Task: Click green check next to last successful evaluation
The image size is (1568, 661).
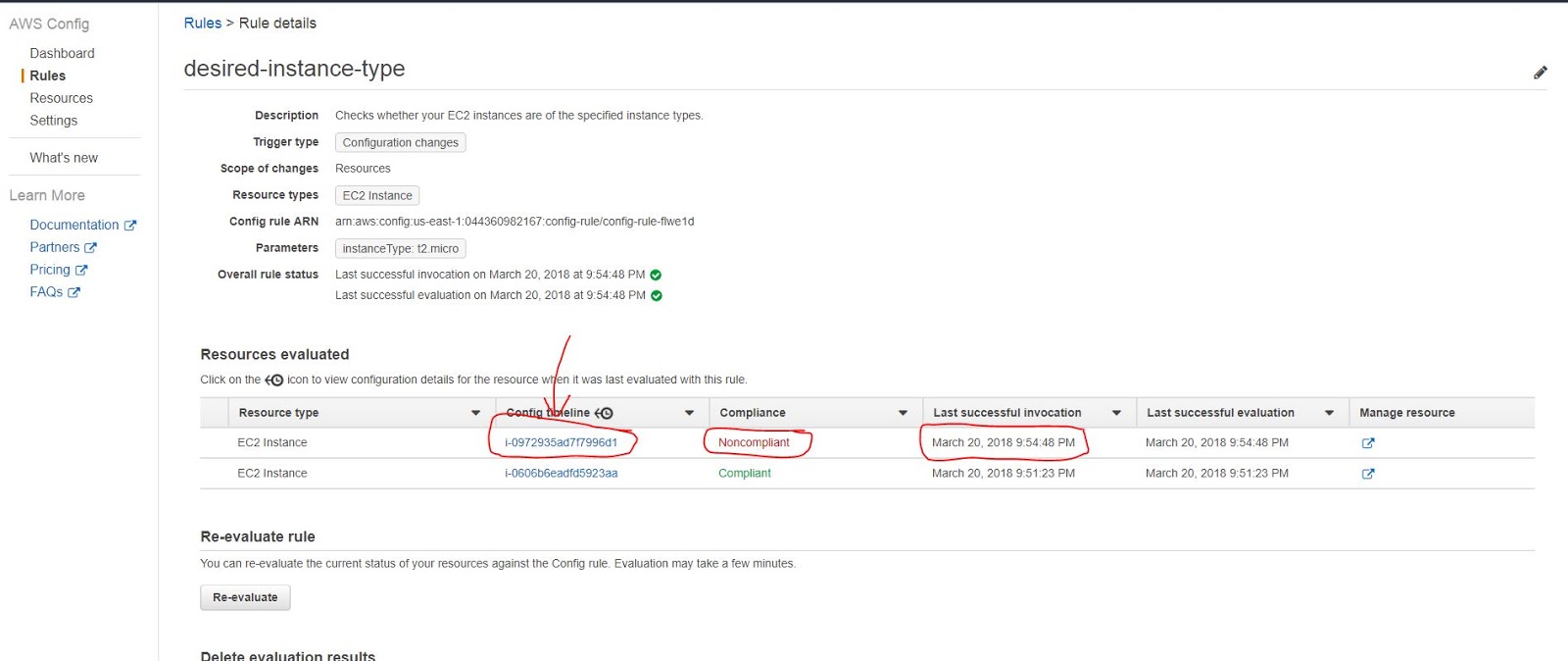Action: pyautogui.click(x=657, y=296)
